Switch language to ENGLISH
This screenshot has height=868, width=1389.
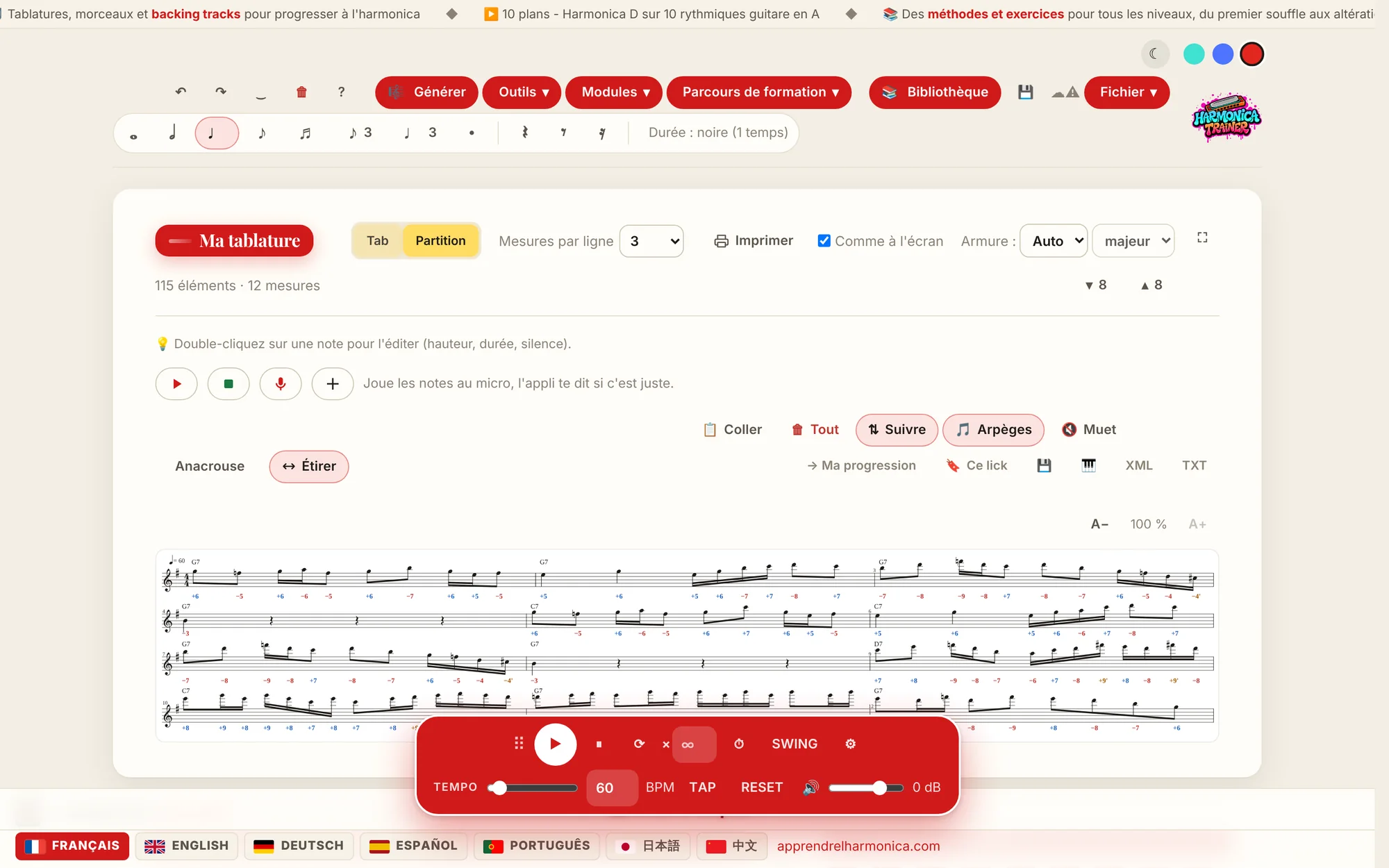click(x=187, y=846)
